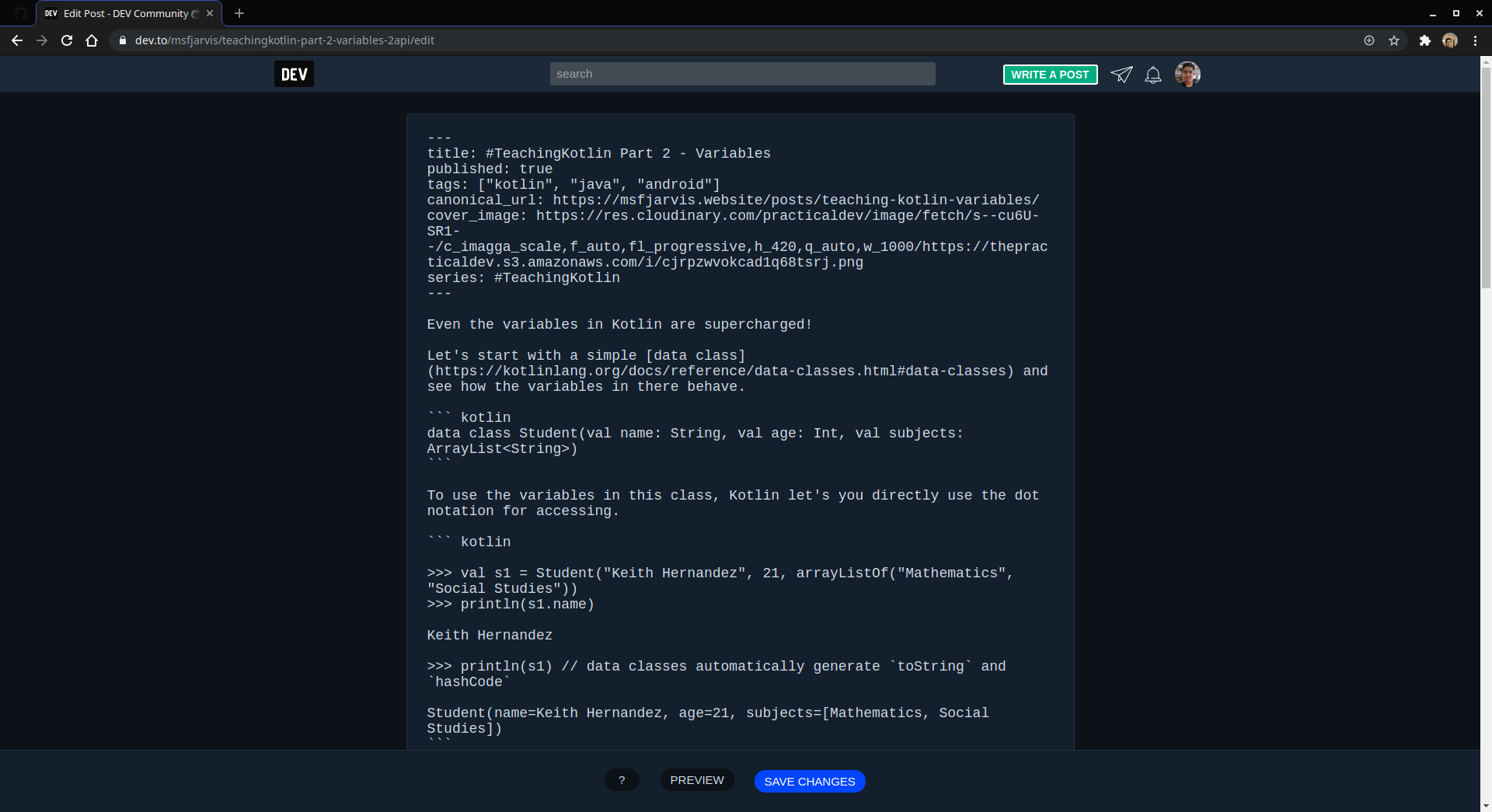Open the install app plus icon
The width and height of the screenshot is (1492, 812).
[x=1369, y=40]
